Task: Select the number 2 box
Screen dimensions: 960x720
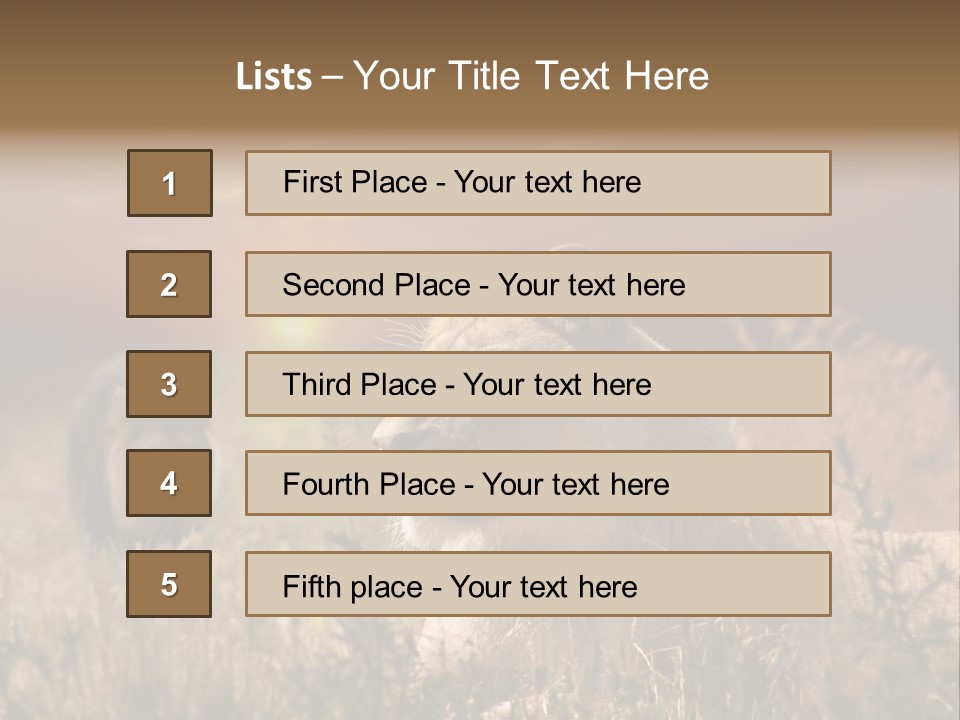Action: (169, 284)
